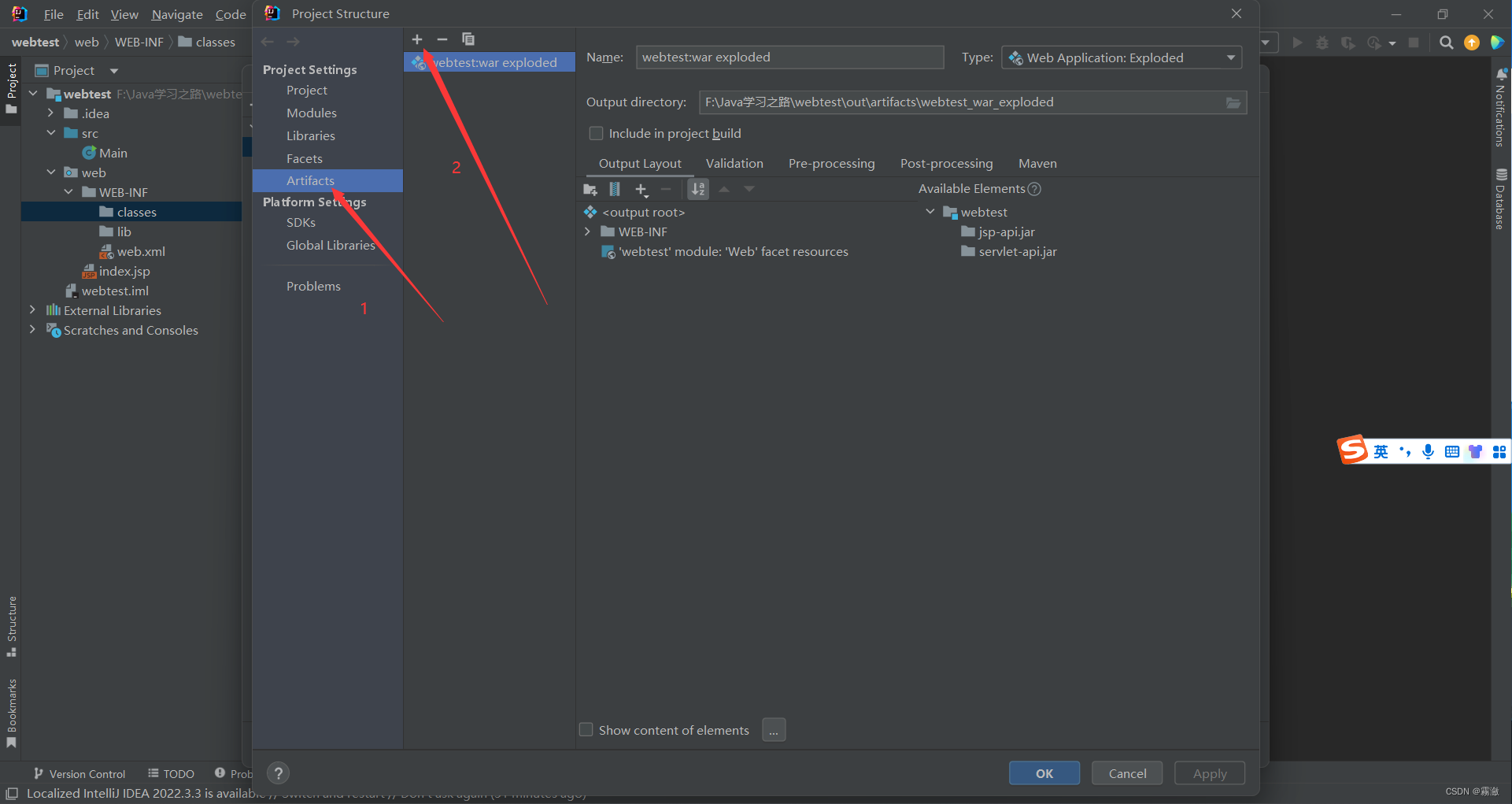This screenshot has height=804, width=1512.
Task: Switch to the Post-processing tab
Action: coord(946,164)
